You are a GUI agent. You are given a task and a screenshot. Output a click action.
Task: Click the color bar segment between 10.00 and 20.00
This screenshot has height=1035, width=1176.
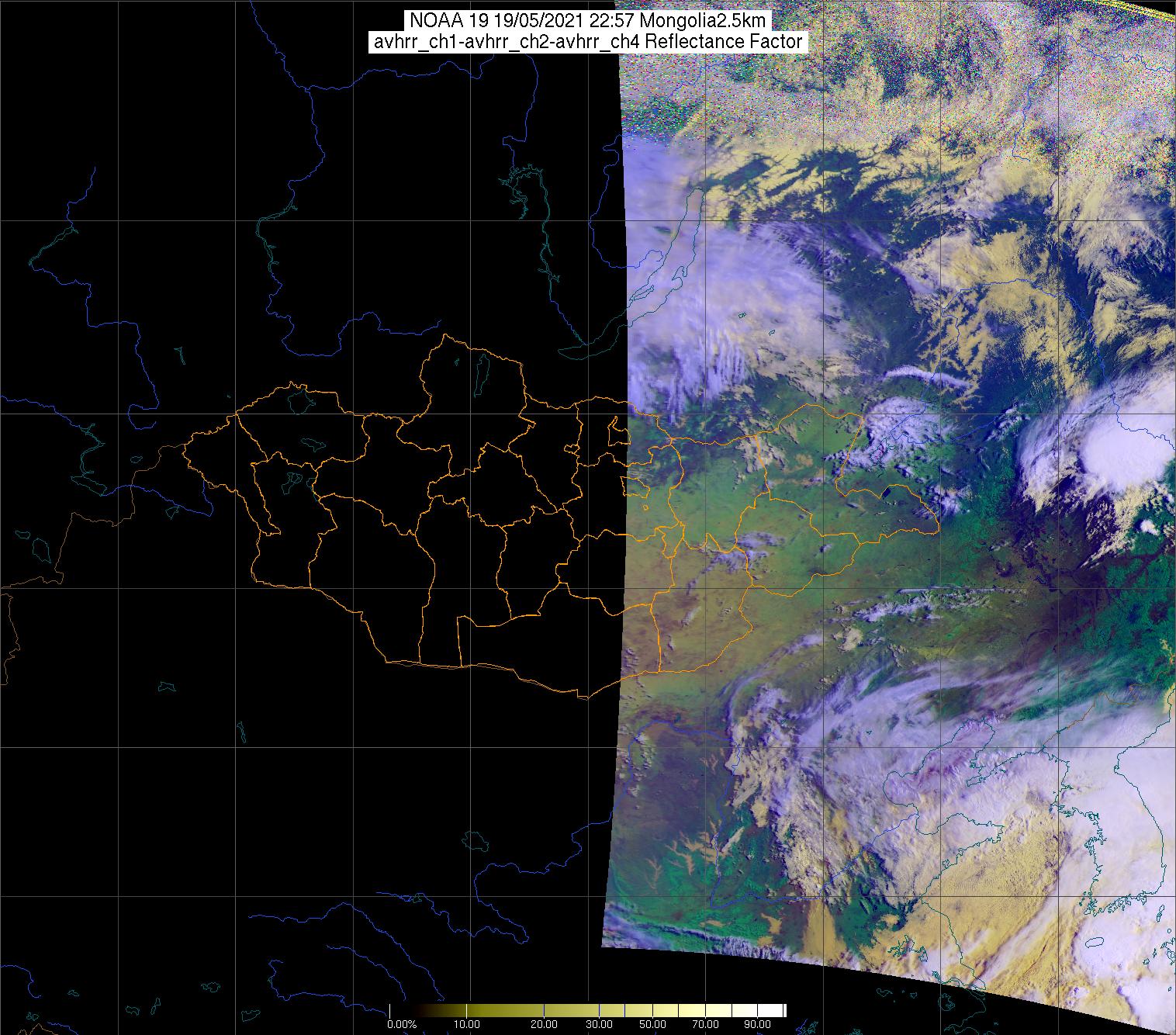(505, 1010)
